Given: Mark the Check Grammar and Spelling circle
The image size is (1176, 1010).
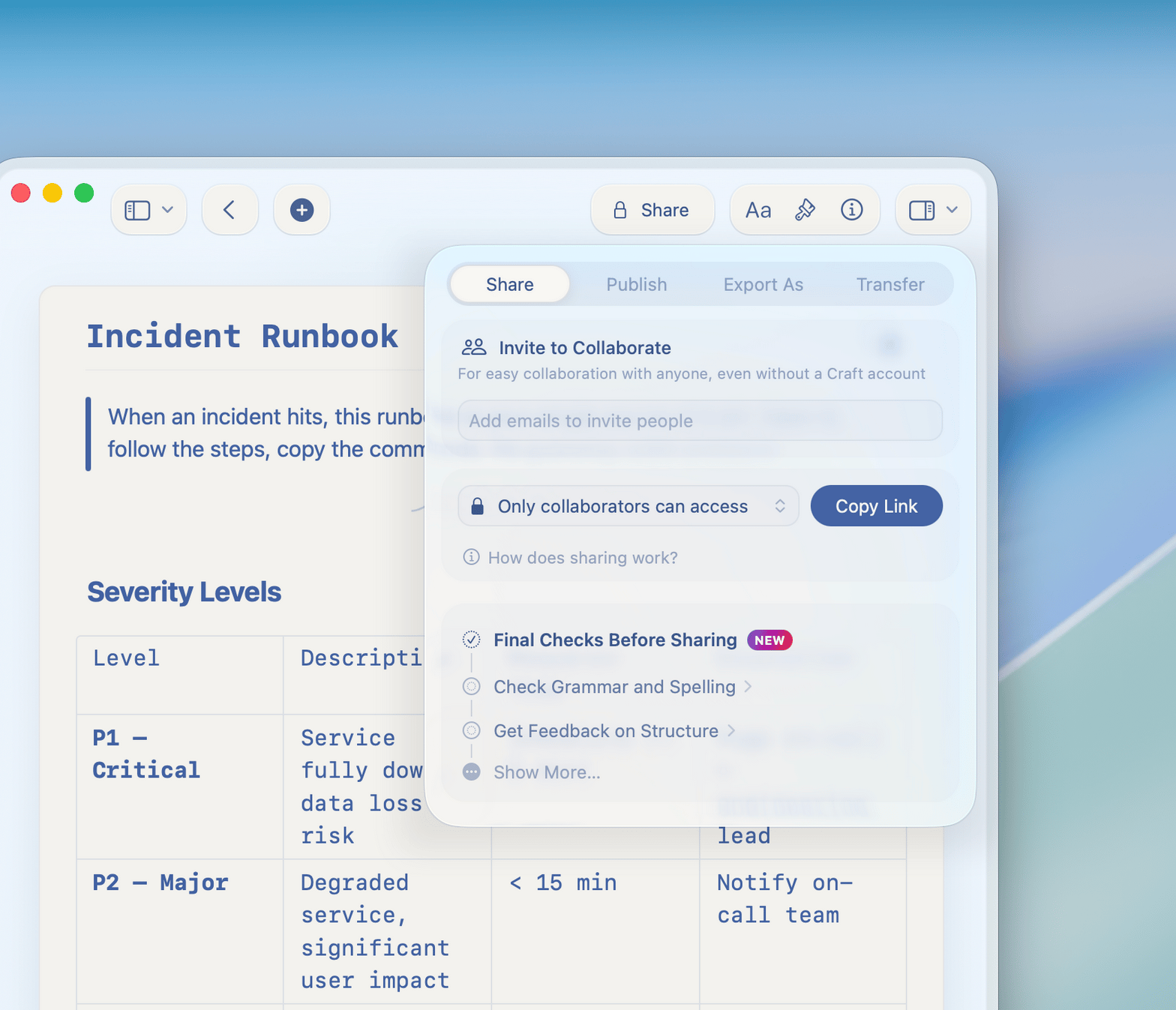Looking at the screenshot, I should click(x=471, y=686).
